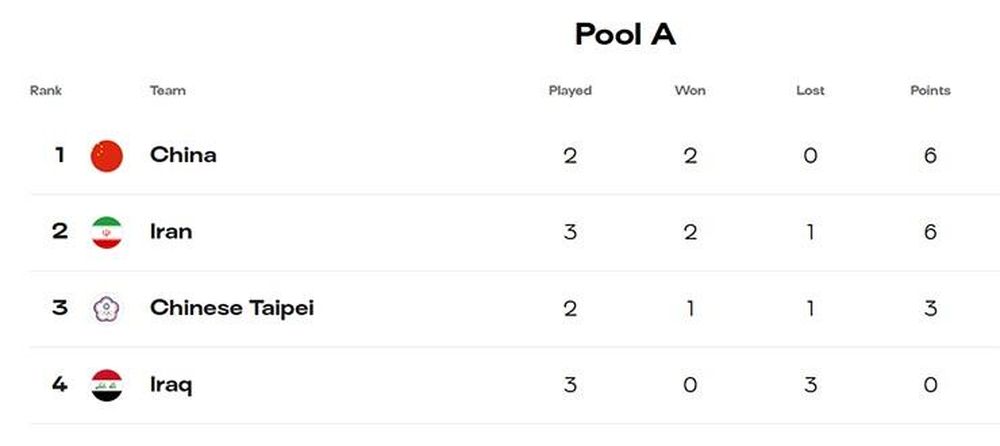Click the Chinese Taipei flag icon

(x=107, y=309)
